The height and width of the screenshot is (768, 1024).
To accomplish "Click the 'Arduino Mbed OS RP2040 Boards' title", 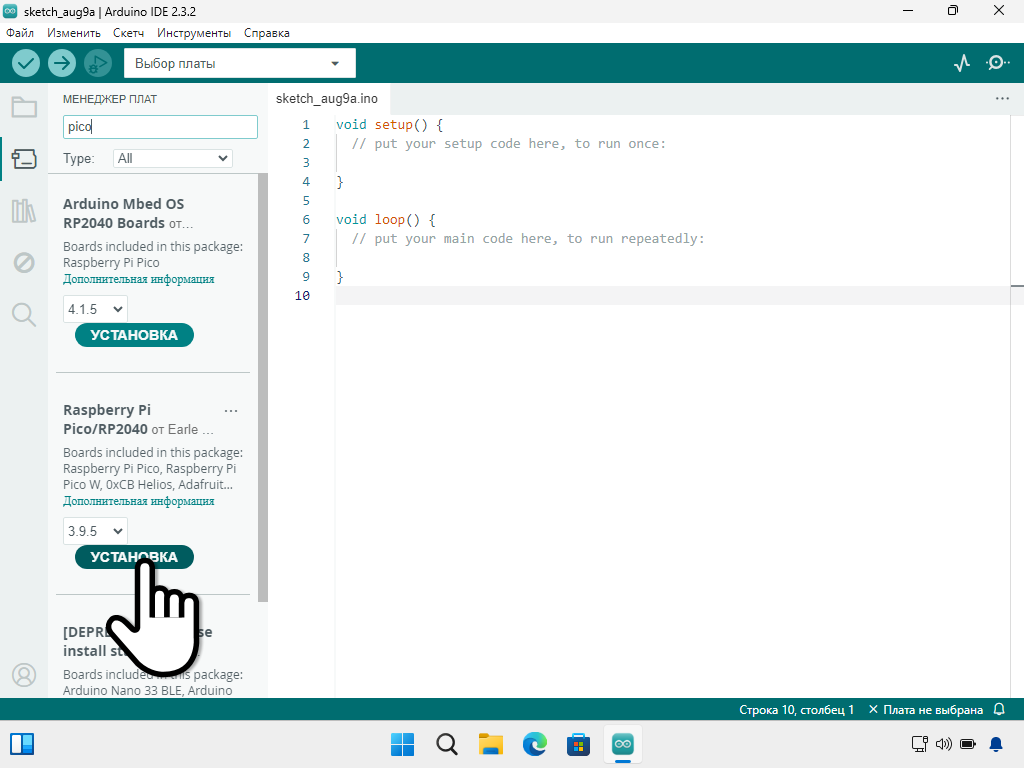I will (x=123, y=214).
